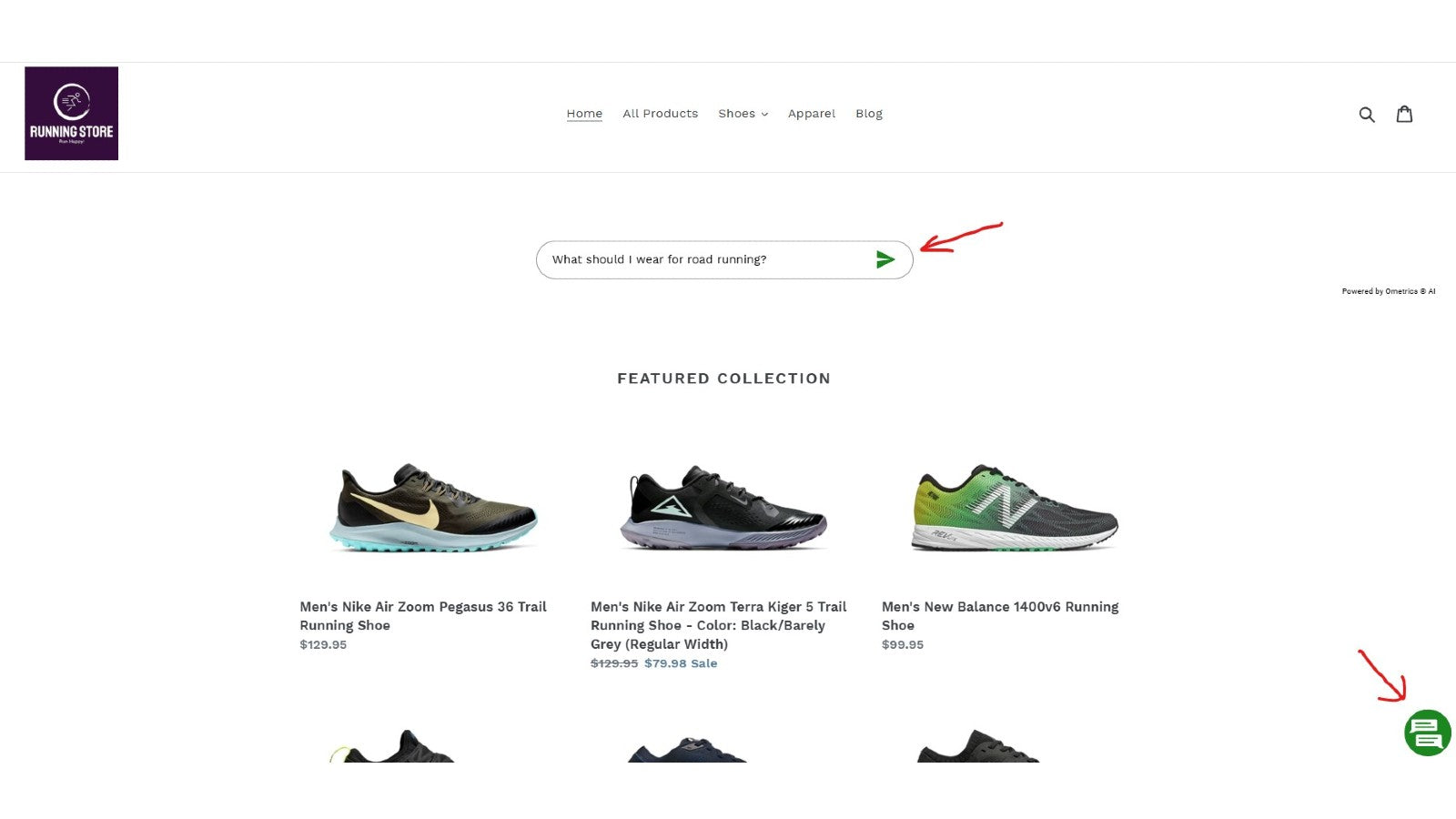Click the $79.98 Sale price

pos(681,663)
